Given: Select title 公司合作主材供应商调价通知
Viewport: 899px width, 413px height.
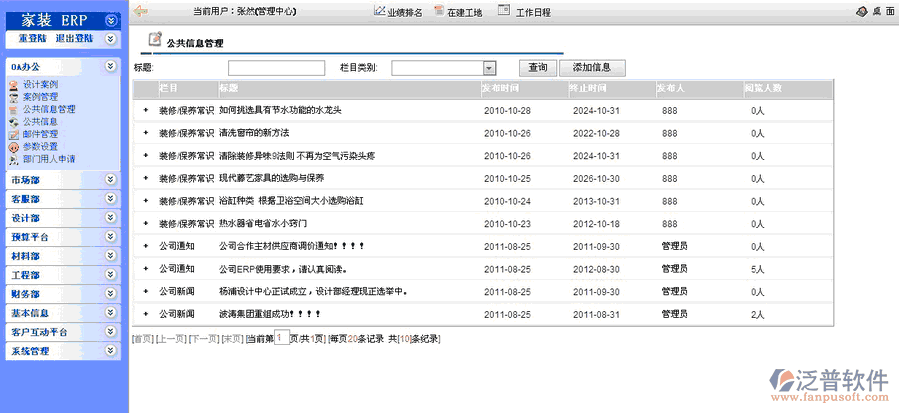Looking at the screenshot, I should [x=292, y=246].
